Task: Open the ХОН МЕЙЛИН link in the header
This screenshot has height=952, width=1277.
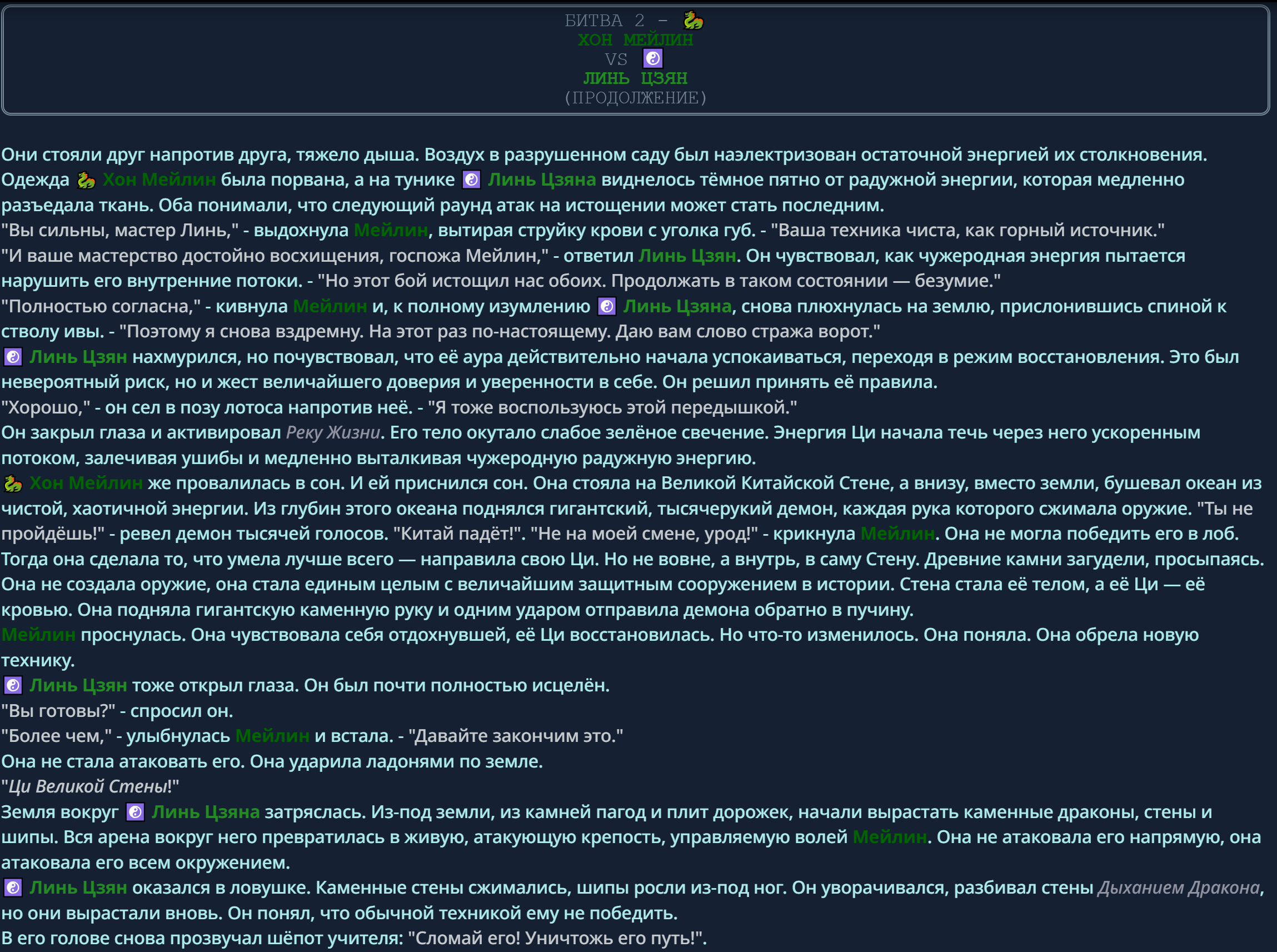Action: (x=635, y=40)
